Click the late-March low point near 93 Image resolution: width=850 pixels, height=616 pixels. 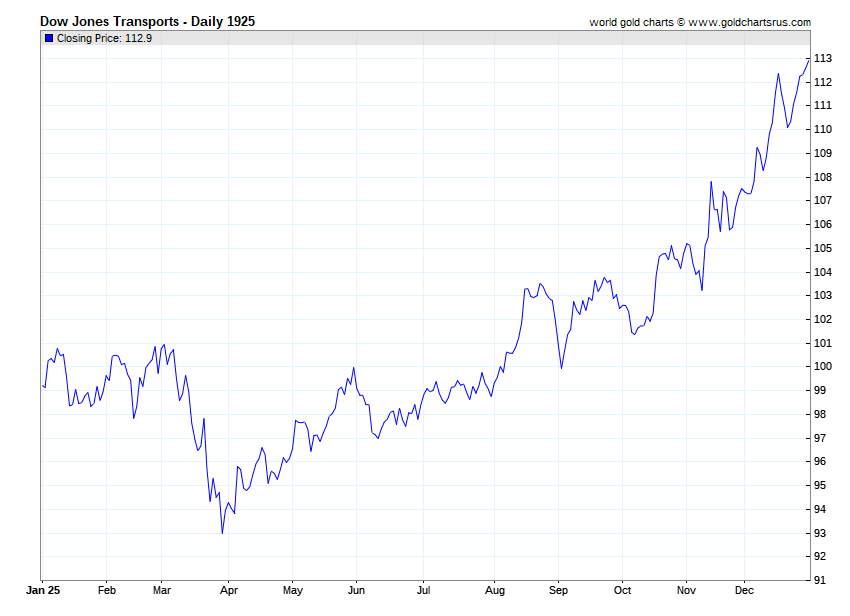[222, 533]
